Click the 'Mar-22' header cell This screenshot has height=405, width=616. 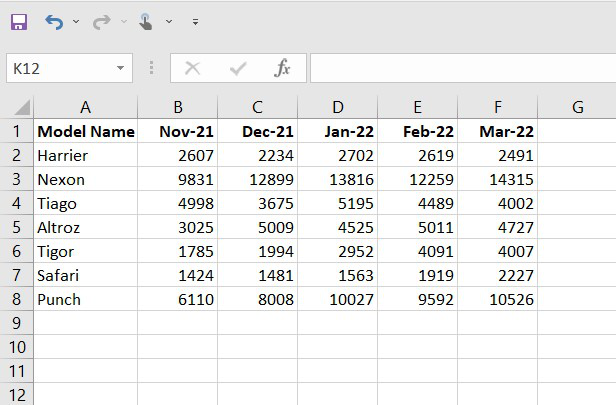[x=498, y=131]
